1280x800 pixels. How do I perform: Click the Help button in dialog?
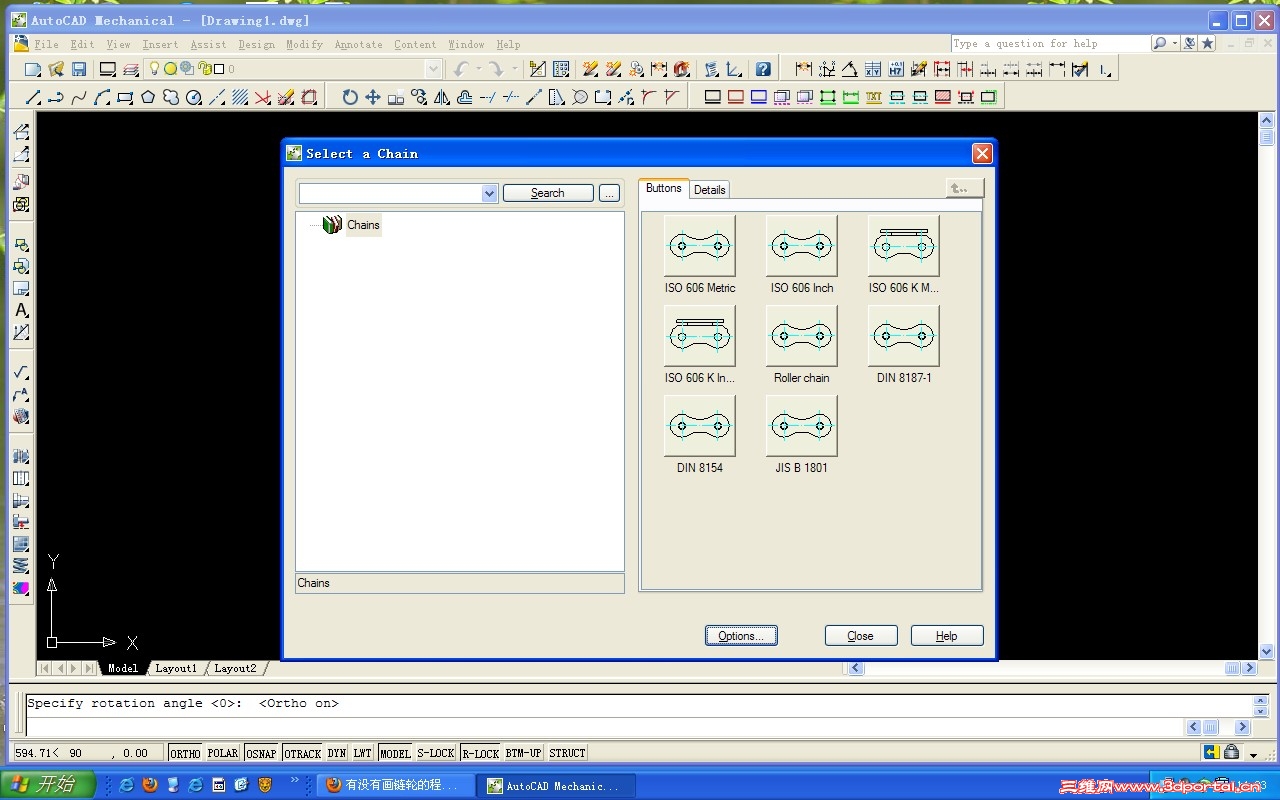pos(947,636)
